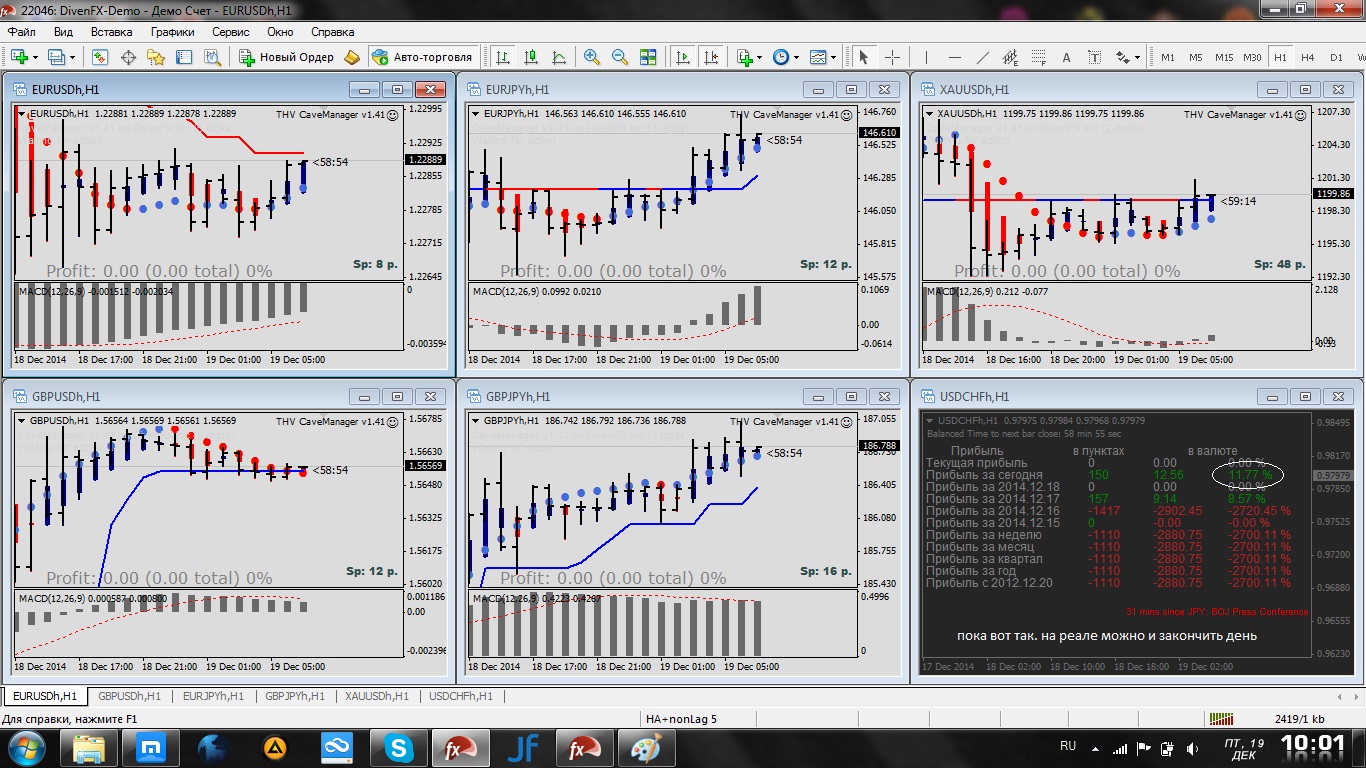Viewport: 1366px width, 768px height.
Task: Click the RU language indicator
Action: [x=1068, y=746]
